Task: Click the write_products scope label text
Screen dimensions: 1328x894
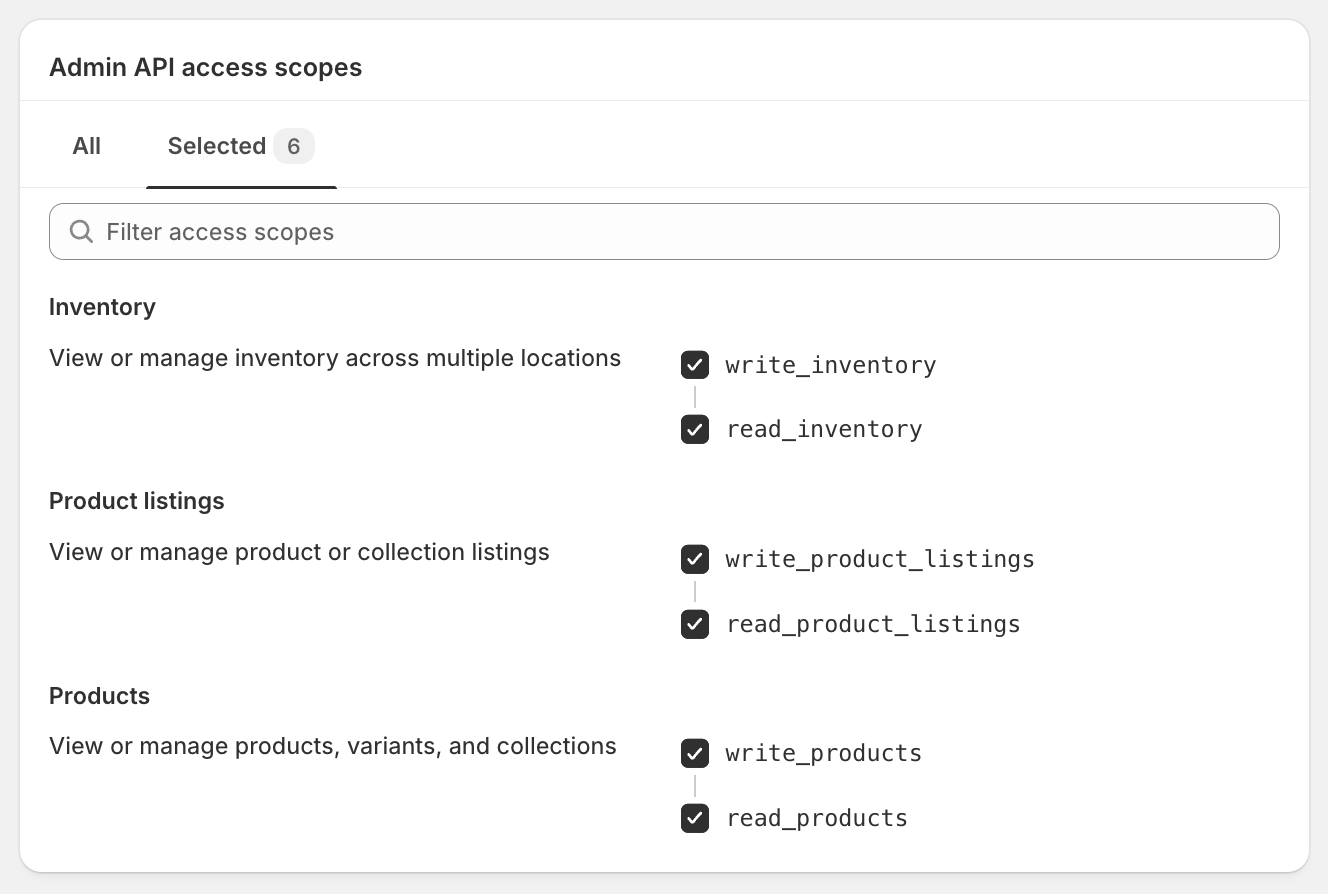Action: click(824, 753)
